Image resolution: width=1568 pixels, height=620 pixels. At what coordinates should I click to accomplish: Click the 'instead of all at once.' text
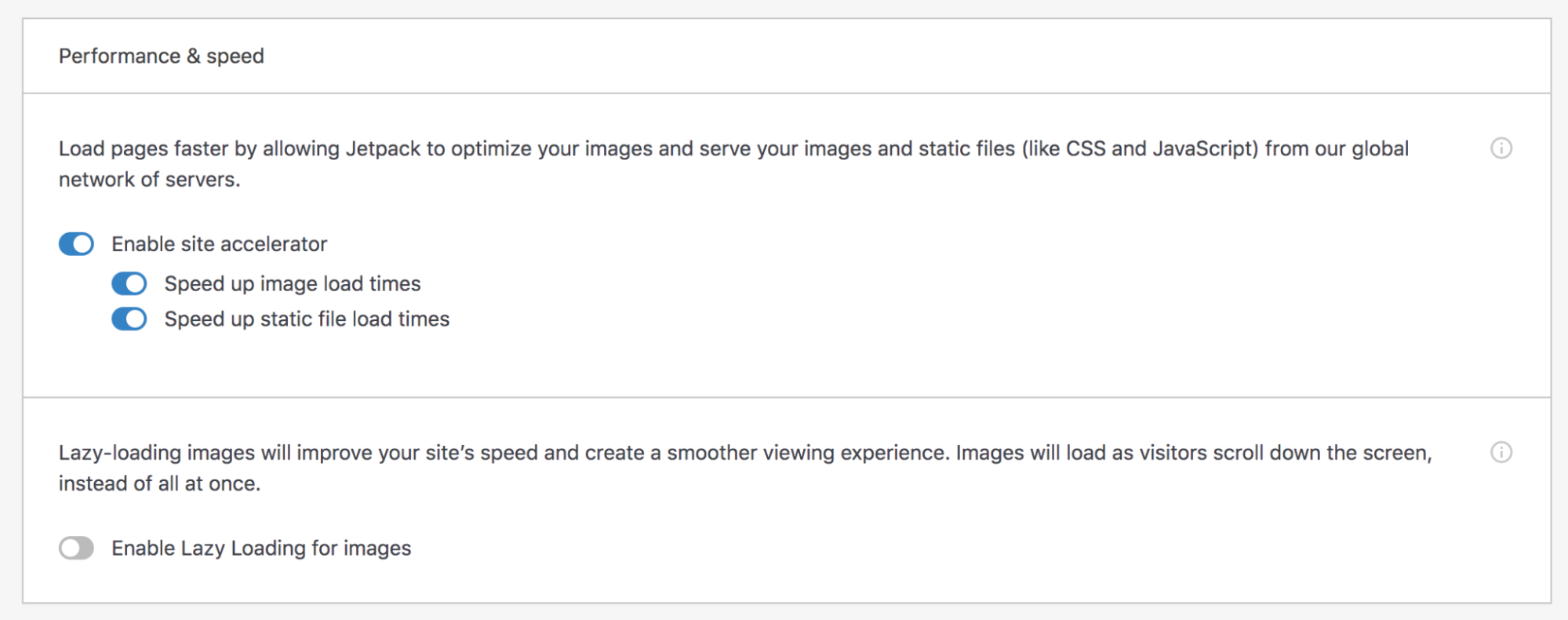pos(159,483)
